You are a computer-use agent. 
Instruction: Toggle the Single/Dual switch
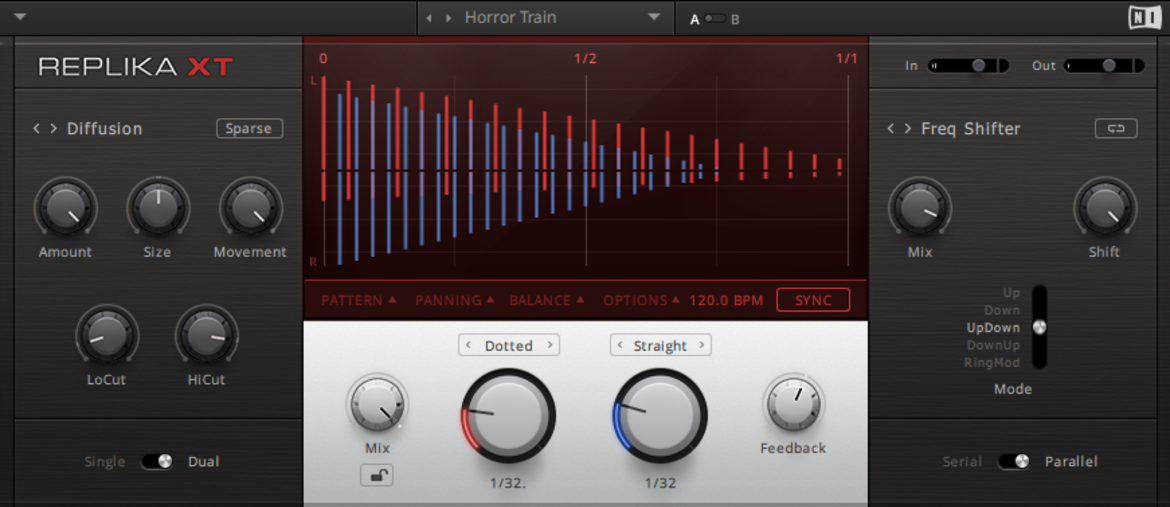click(x=157, y=461)
